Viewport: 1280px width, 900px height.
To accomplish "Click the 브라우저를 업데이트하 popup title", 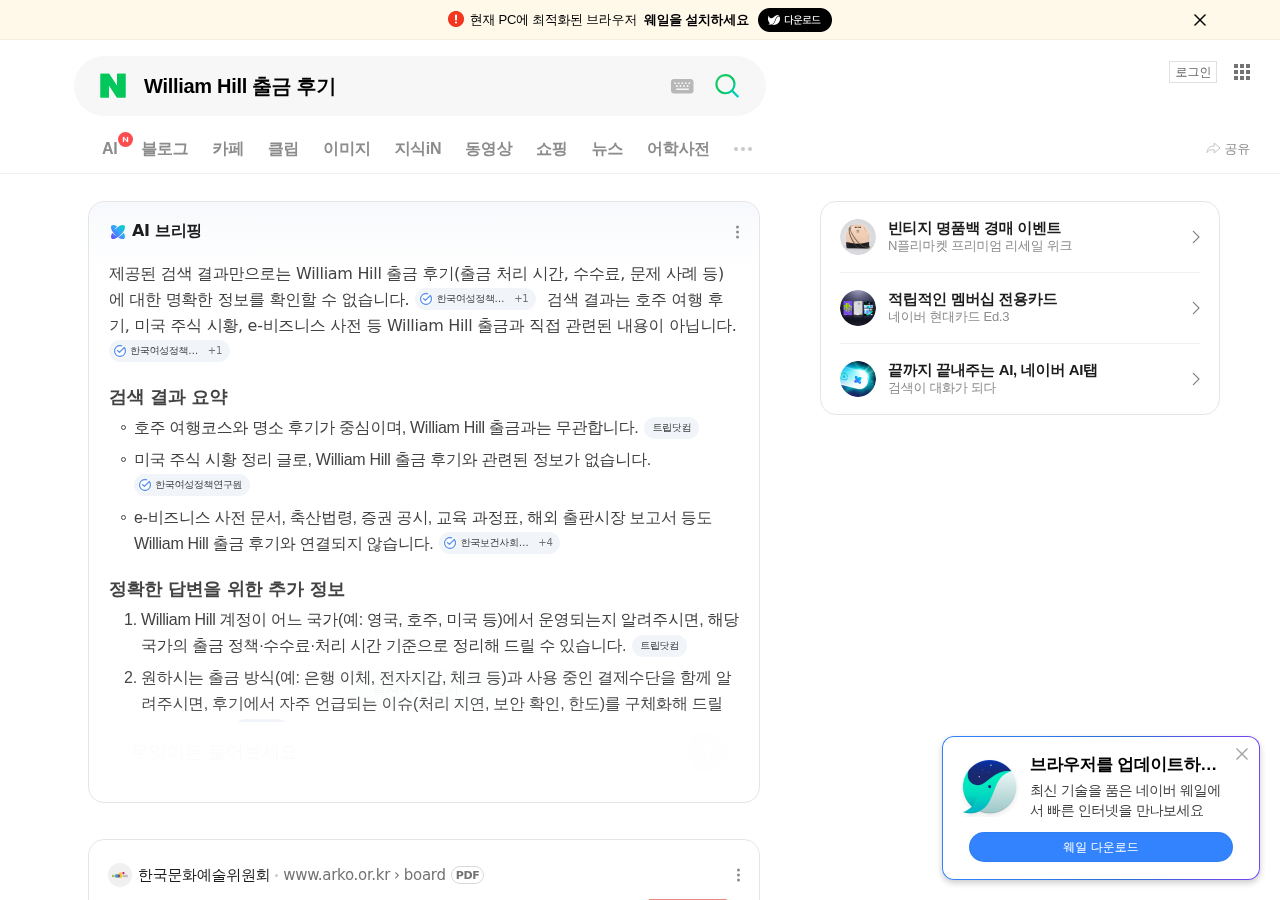I will [1123, 765].
